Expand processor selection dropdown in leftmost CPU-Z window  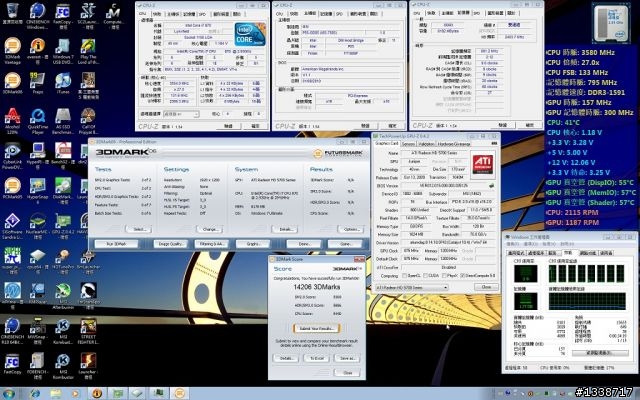point(181,114)
